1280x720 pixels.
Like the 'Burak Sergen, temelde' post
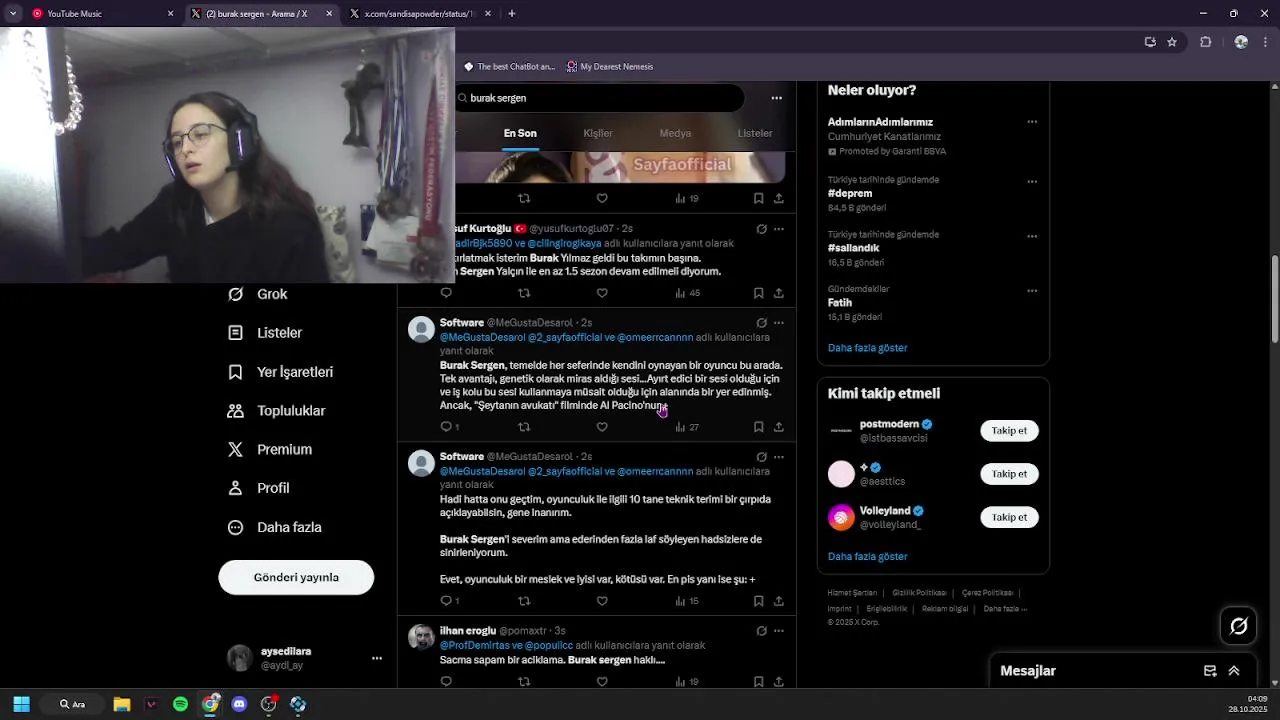tap(602, 427)
